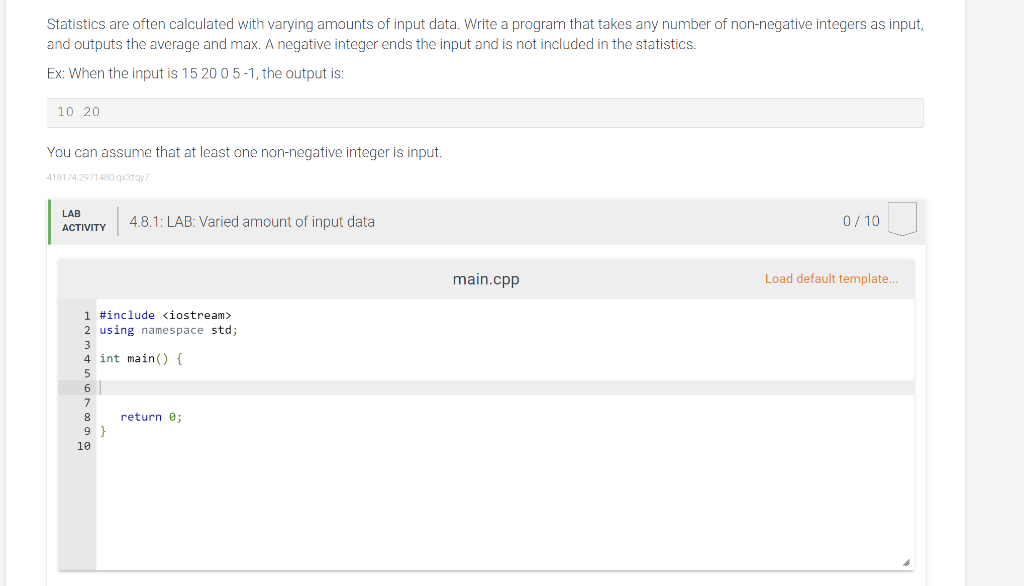
Task: Click the activity ID text 418174.2971480.qx3zqy7
Action: [98, 177]
